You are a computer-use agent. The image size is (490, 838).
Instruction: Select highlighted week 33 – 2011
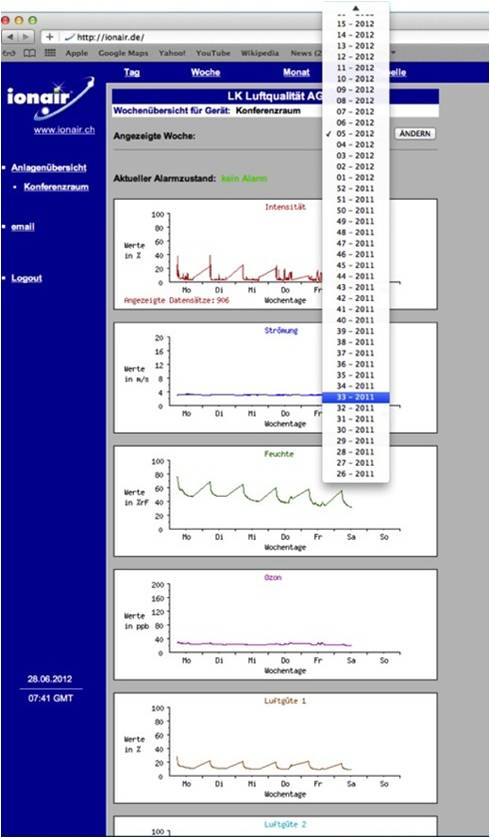coord(356,397)
